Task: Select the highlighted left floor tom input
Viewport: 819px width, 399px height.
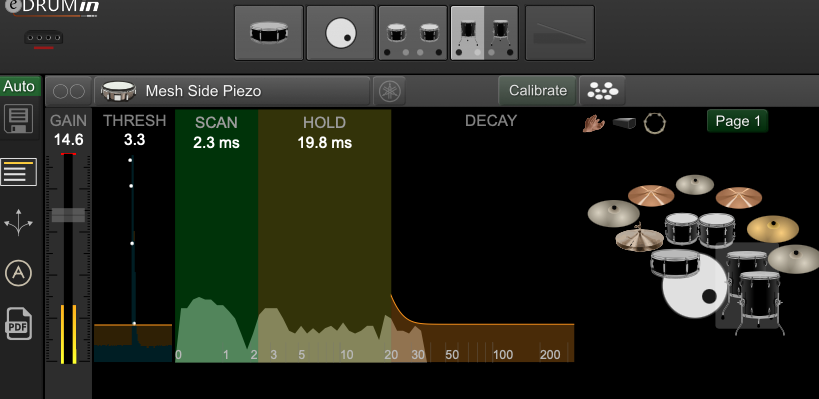Action: click(x=467, y=33)
